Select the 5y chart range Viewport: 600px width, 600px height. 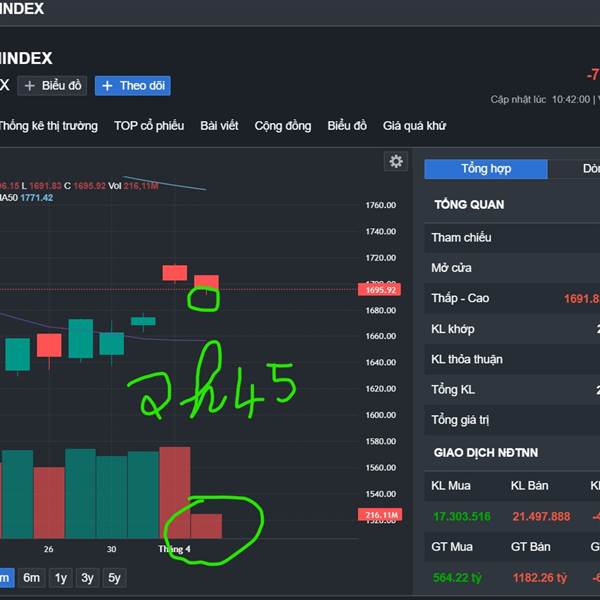[114, 577]
